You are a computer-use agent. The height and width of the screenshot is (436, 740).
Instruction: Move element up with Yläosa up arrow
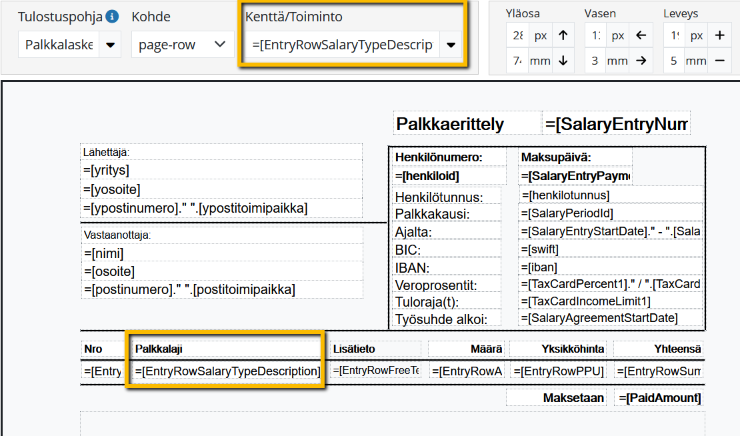(x=563, y=35)
